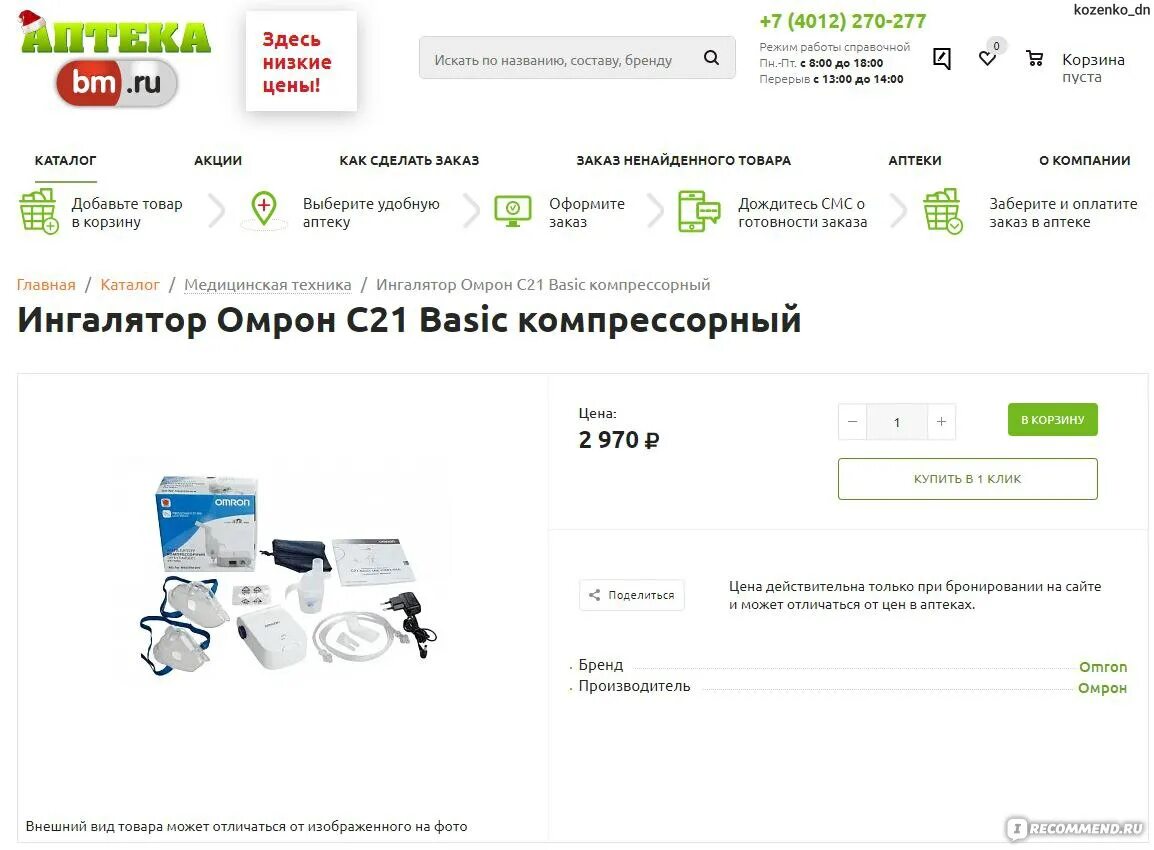Click the map pin pharmacy icon

click(263, 210)
